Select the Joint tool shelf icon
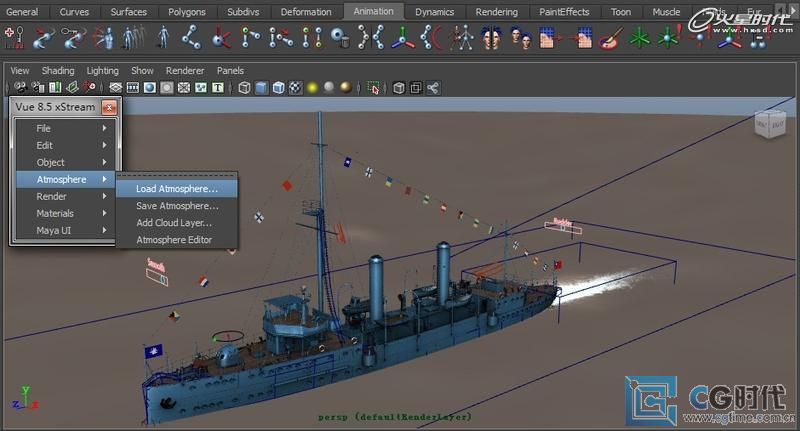The image size is (800, 431). click(191, 38)
